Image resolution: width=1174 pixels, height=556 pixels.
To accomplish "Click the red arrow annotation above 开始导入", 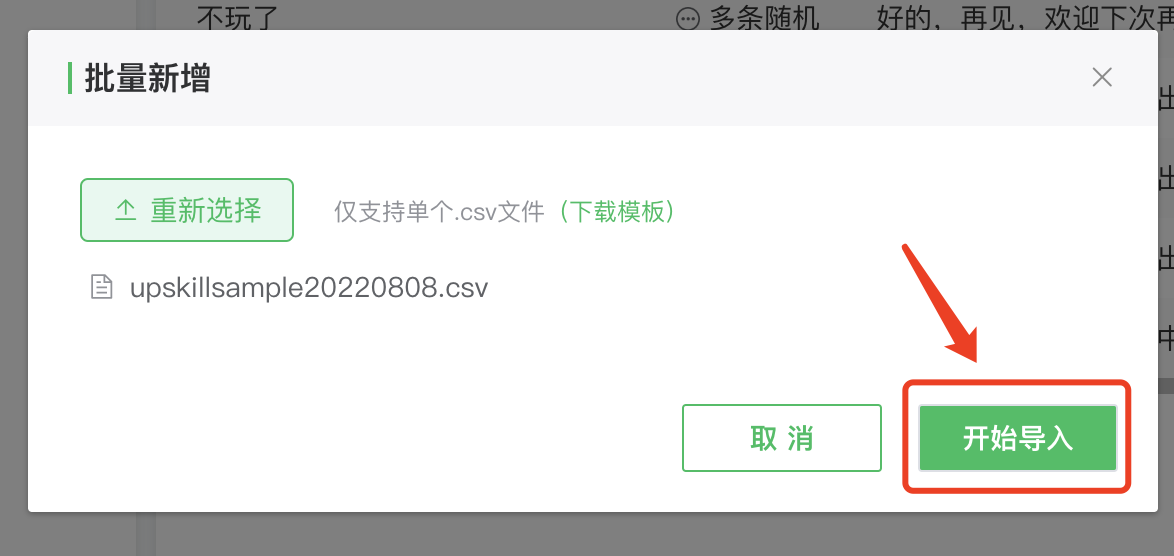I will coord(940,302).
